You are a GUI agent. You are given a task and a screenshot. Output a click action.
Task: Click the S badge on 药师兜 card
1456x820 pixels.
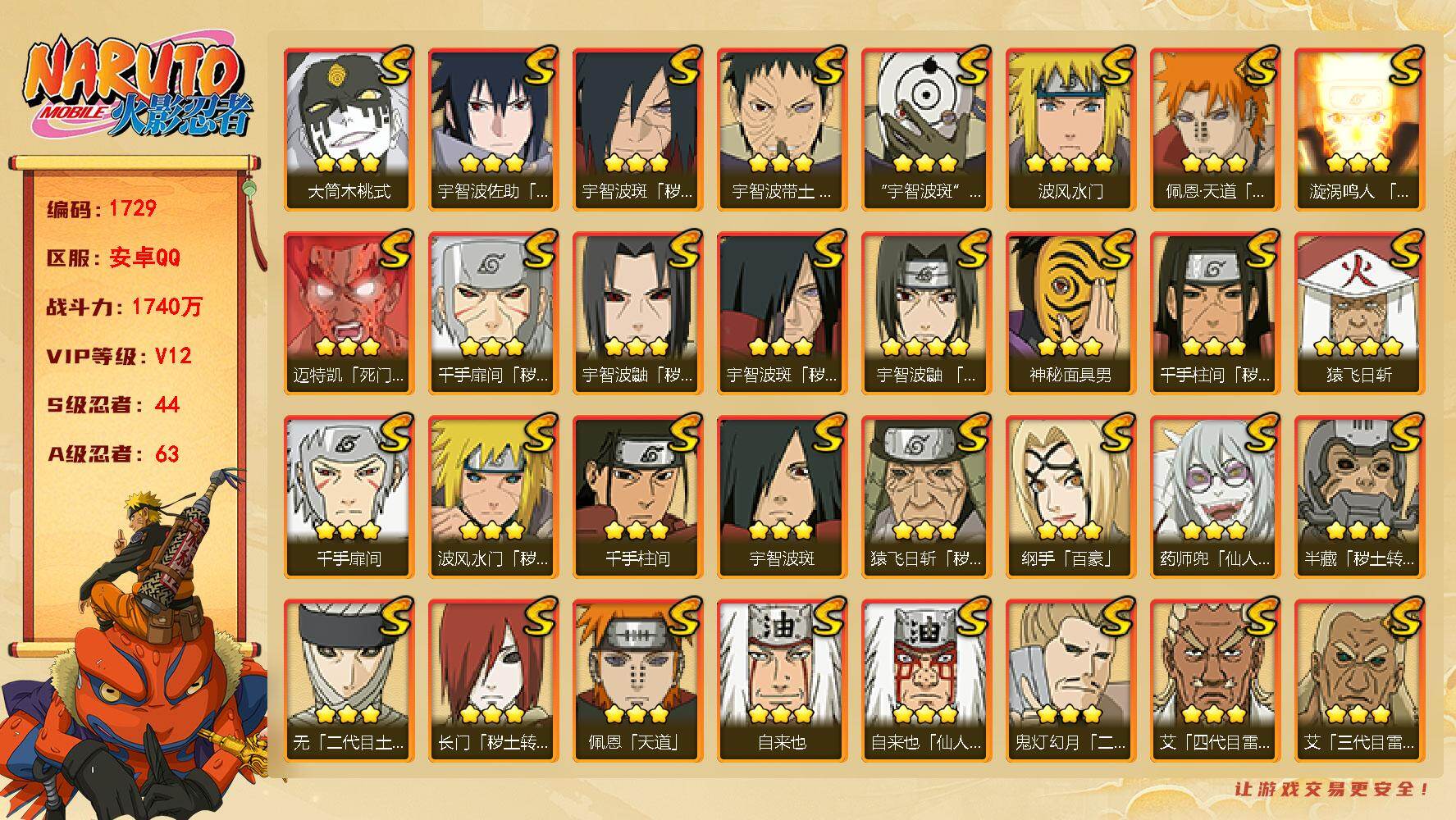click(1259, 432)
